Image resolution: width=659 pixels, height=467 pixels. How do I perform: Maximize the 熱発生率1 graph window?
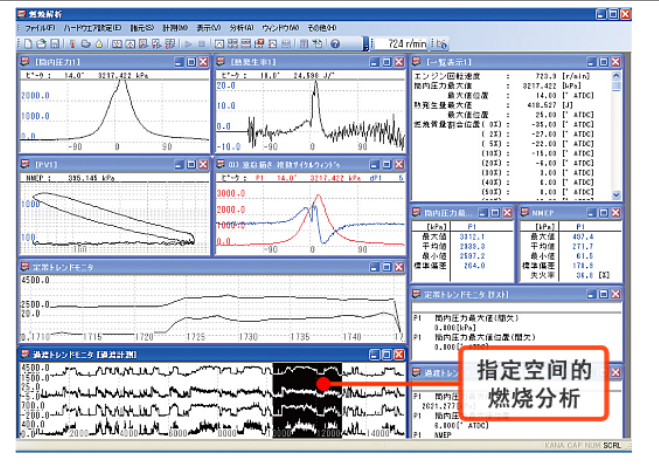pos(389,62)
